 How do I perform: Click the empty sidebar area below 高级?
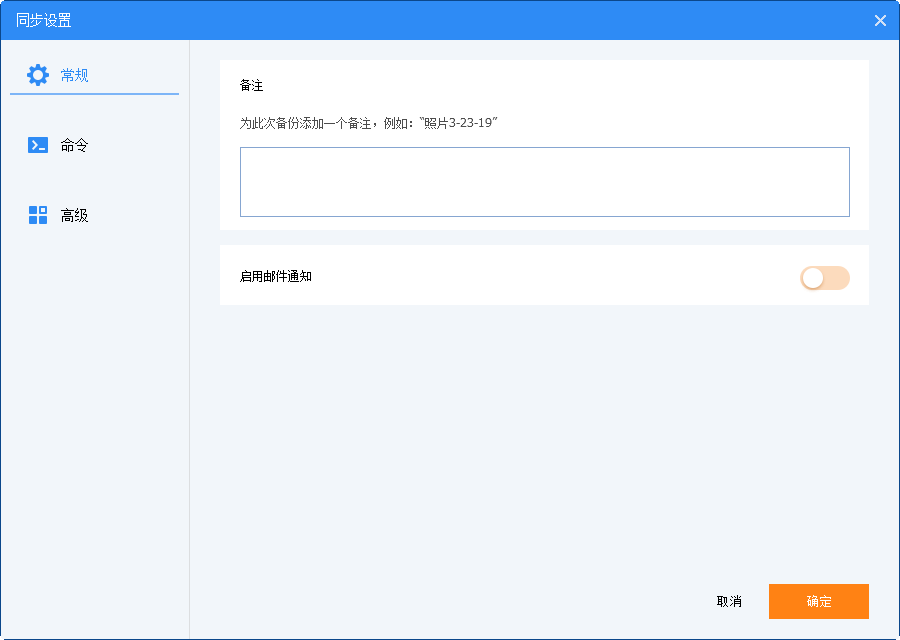click(x=94, y=420)
